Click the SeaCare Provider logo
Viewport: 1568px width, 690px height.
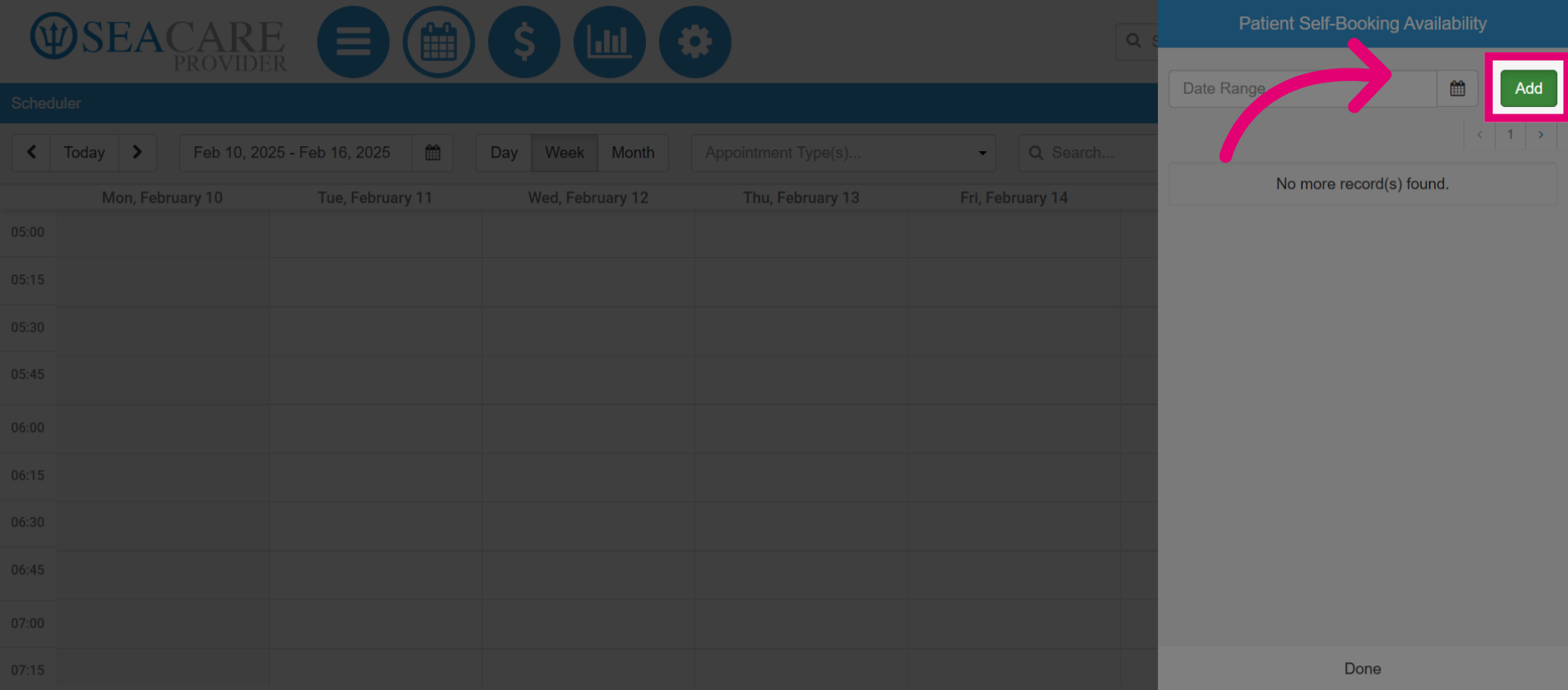coord(158,42)
